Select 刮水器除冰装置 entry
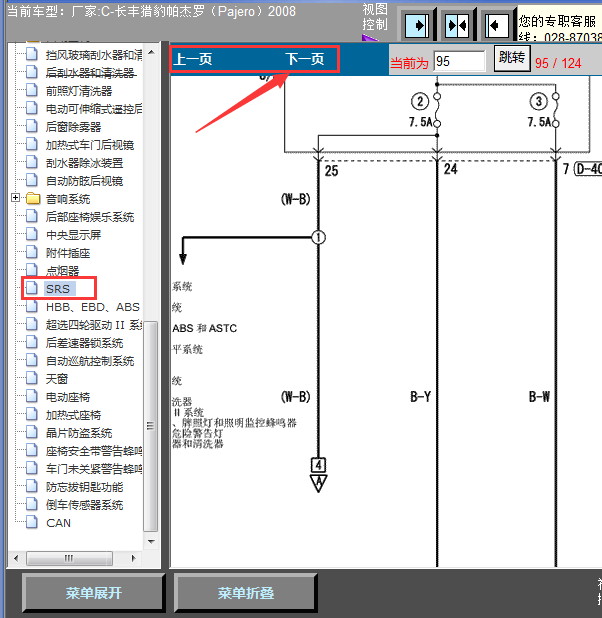 pos(84,163)
